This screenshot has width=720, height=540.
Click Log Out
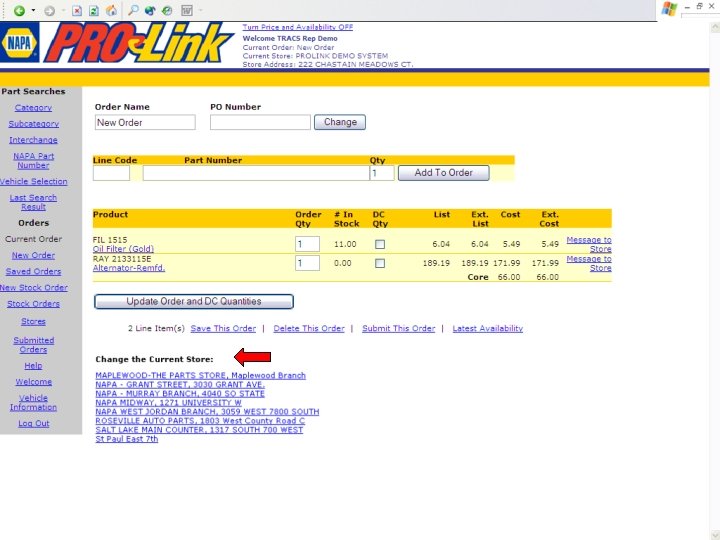click(x=34, y=423)
